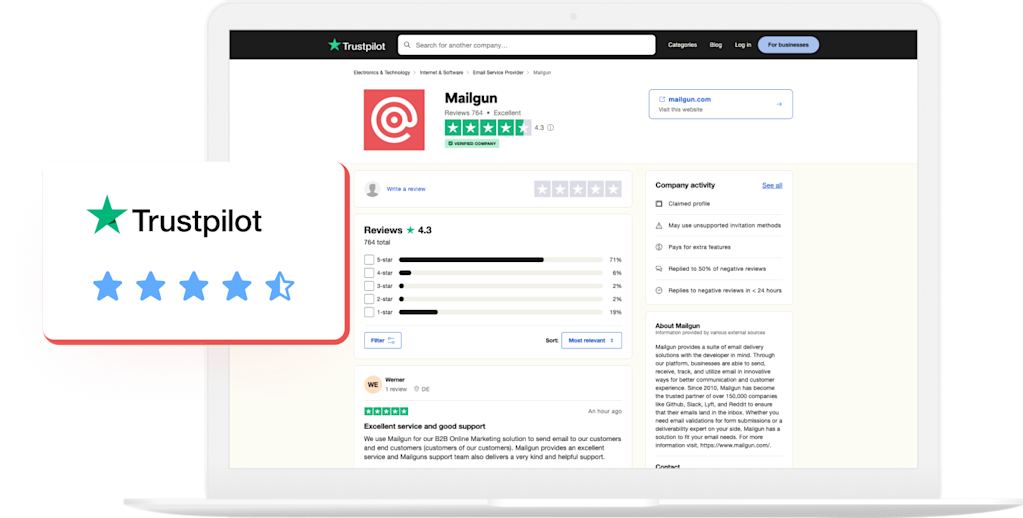The width and height of the screenshot is (1023, 518).
Task: Select the first empty rating star
Action: 542,189
